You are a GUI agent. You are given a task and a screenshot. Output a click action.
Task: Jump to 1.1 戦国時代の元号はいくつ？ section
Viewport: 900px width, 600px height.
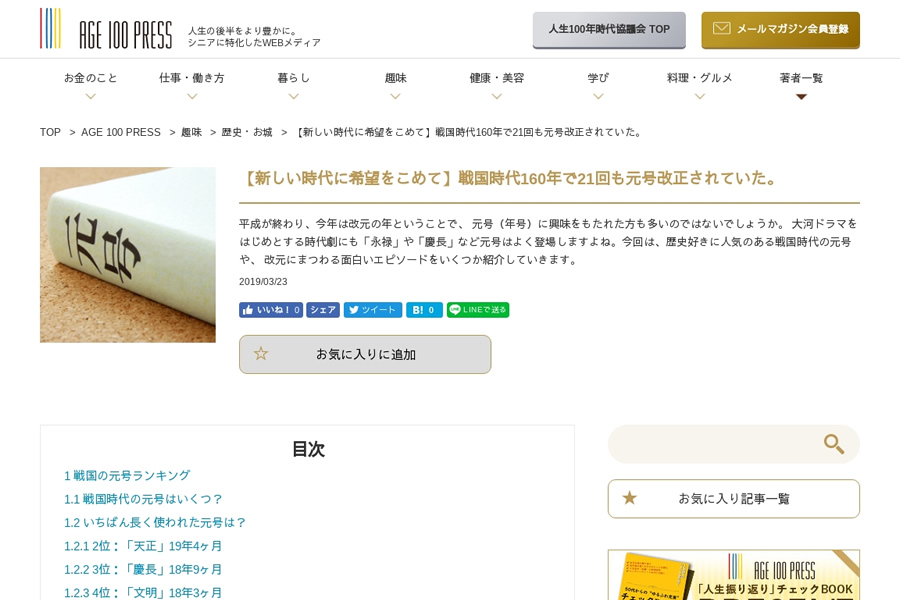[x=143, y=499]
